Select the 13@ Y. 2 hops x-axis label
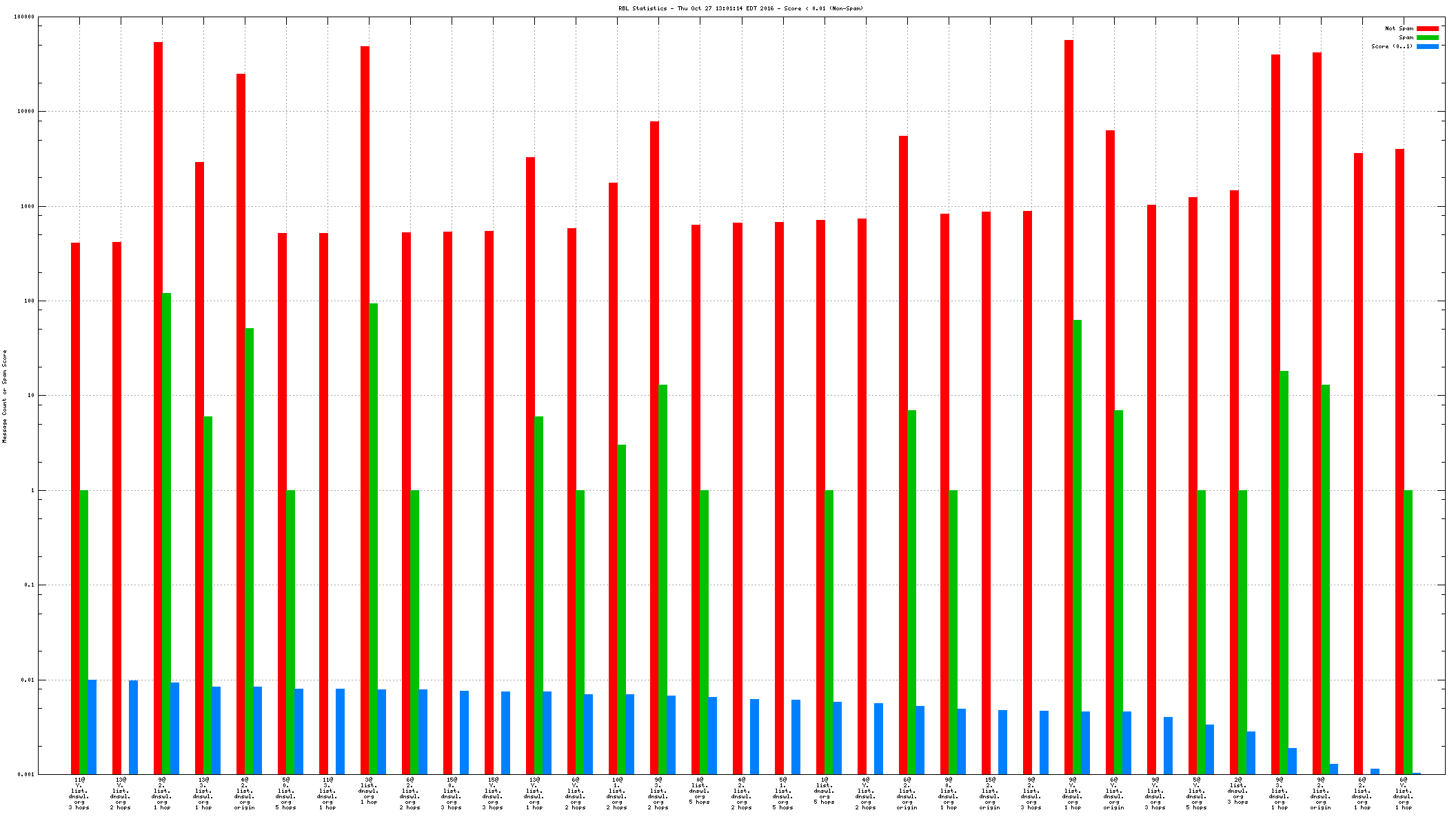The height and width of the screenshot is (819, 1456). pyautogui.click(x=120, y=793)
